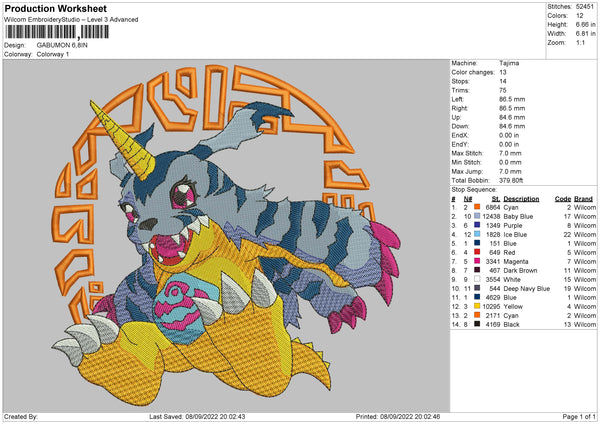
Task: Click the 'Description' column header
Action: [521, 199]
